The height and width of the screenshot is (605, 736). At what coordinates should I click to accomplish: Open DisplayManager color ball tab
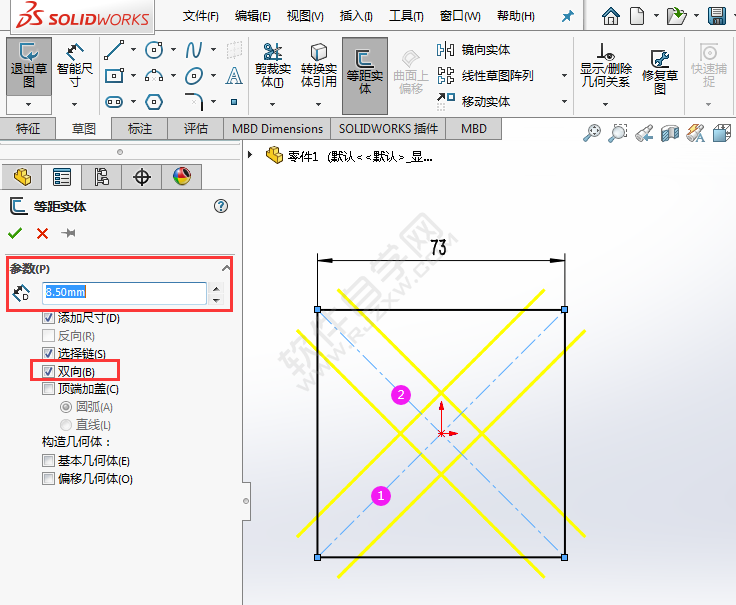(x=182, y=177)
